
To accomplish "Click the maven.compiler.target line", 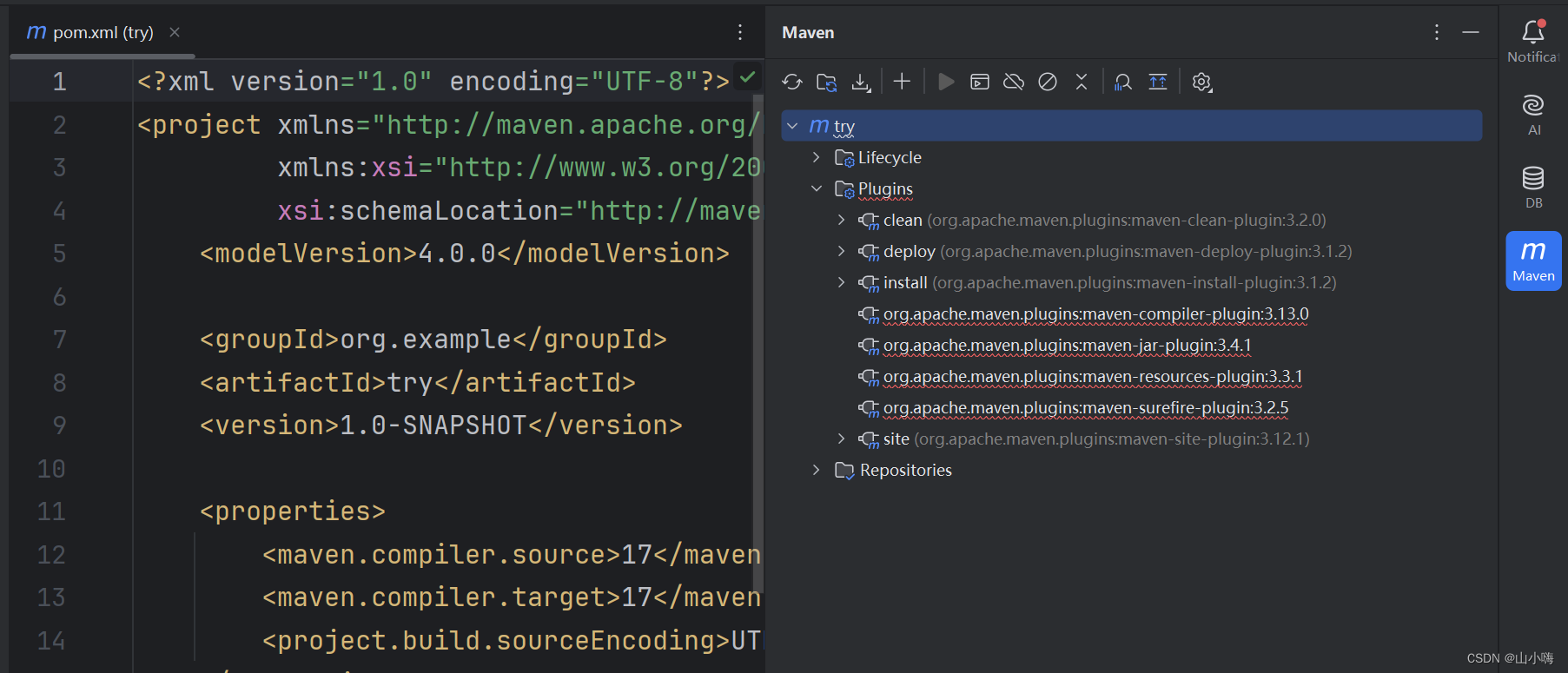I will [x=511, y=597].
